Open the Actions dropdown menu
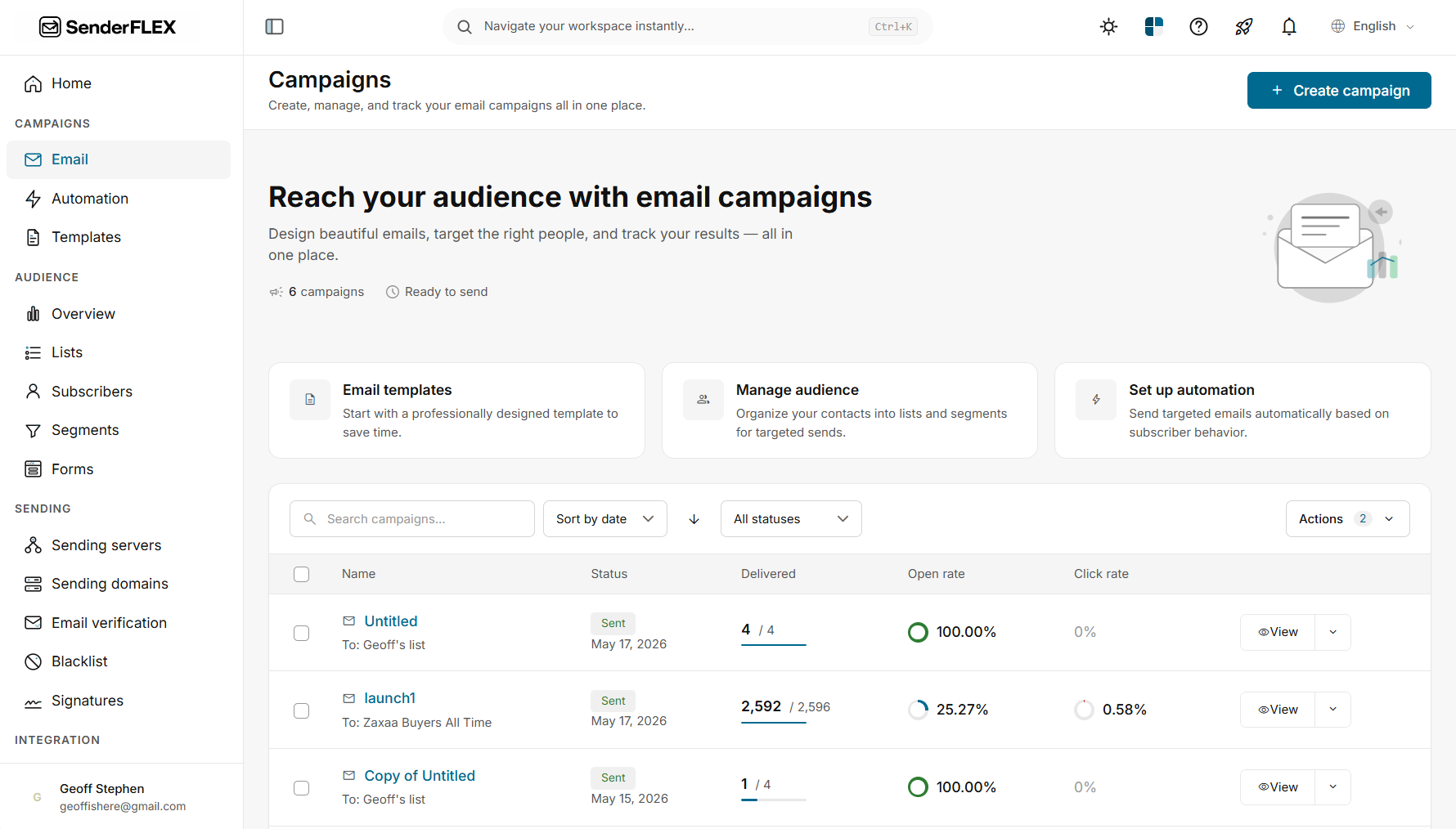This screenshot has height=829, width=1456. click(1348, 519)
